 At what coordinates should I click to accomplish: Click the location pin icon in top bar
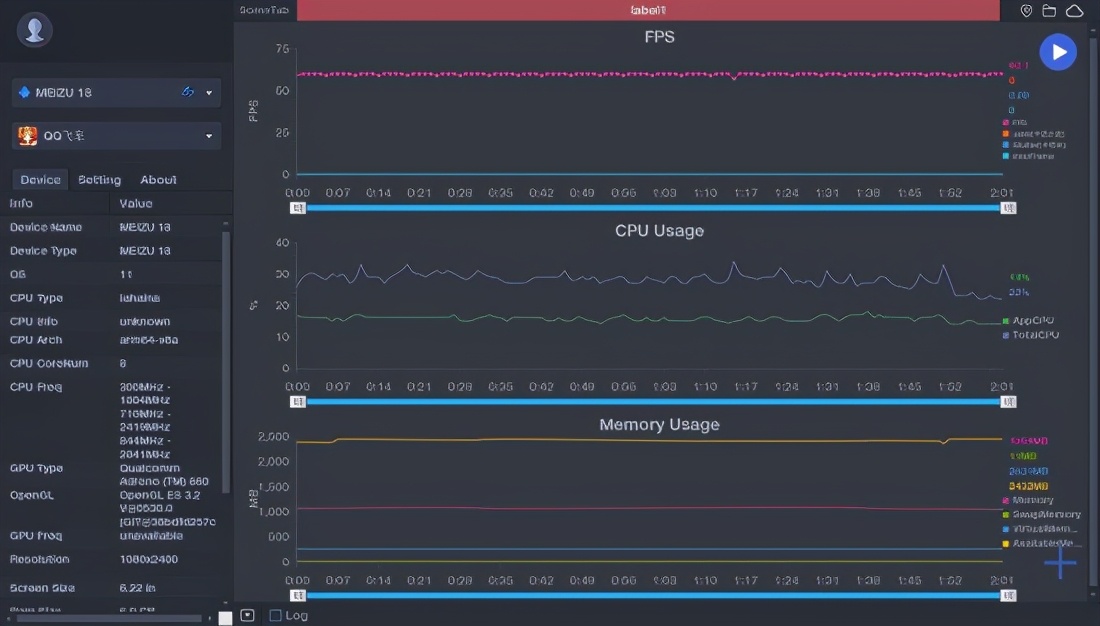(1026, 11)
